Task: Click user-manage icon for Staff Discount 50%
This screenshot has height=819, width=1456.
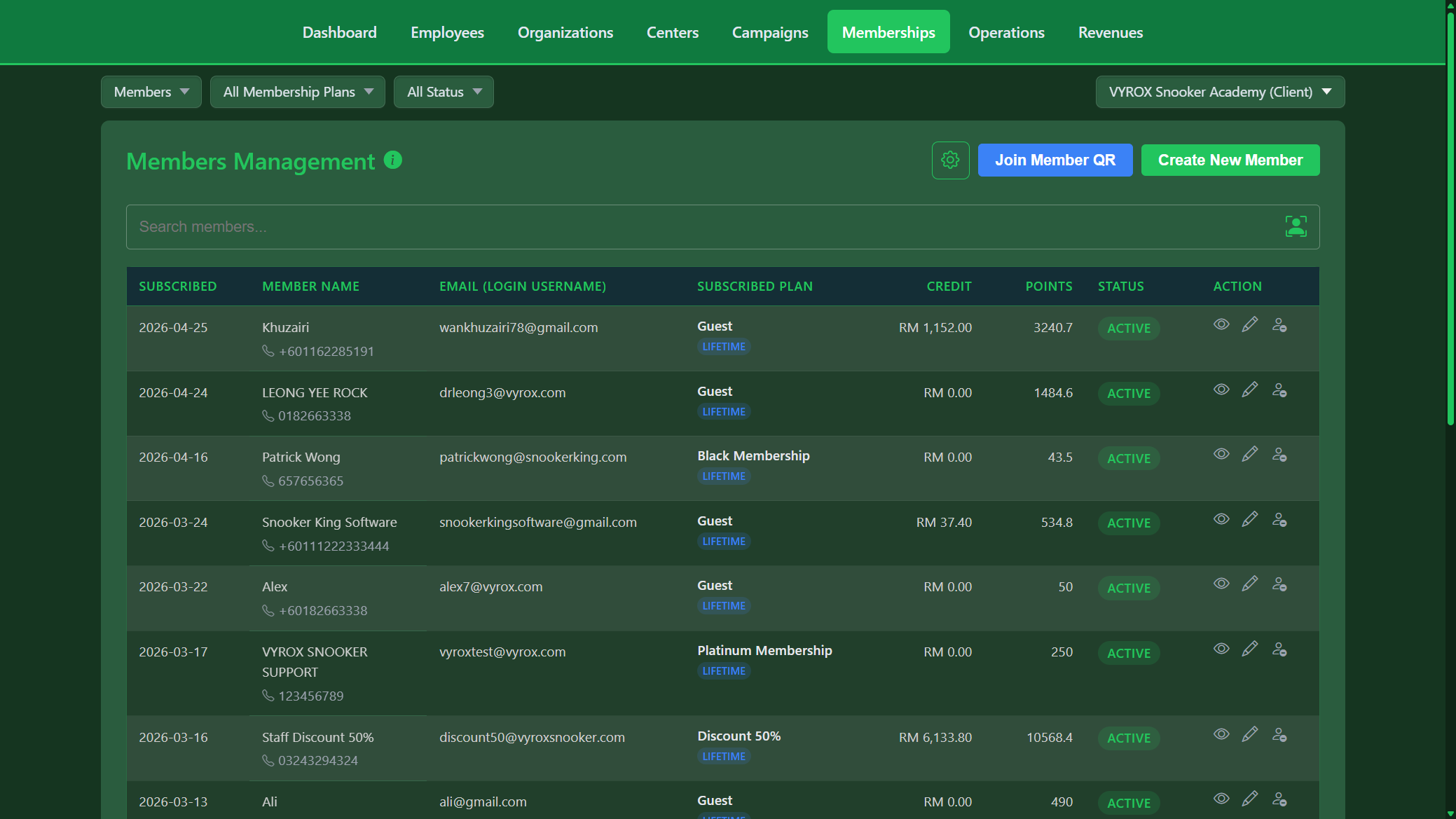Action: tap(1279, 735)
